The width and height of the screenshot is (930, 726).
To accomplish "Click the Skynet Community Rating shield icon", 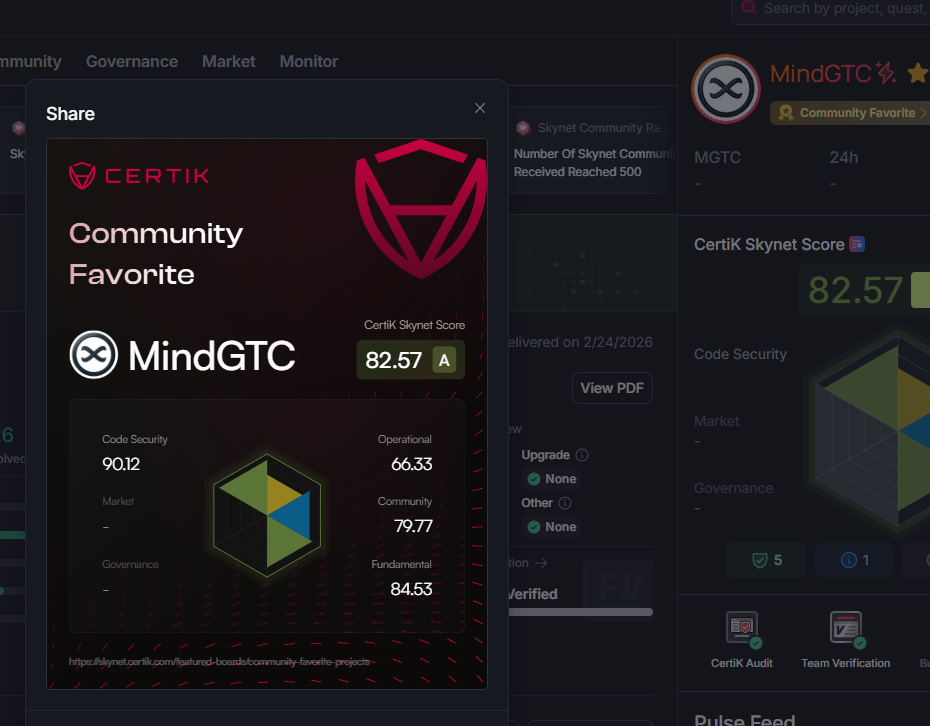I will (523, 128).
